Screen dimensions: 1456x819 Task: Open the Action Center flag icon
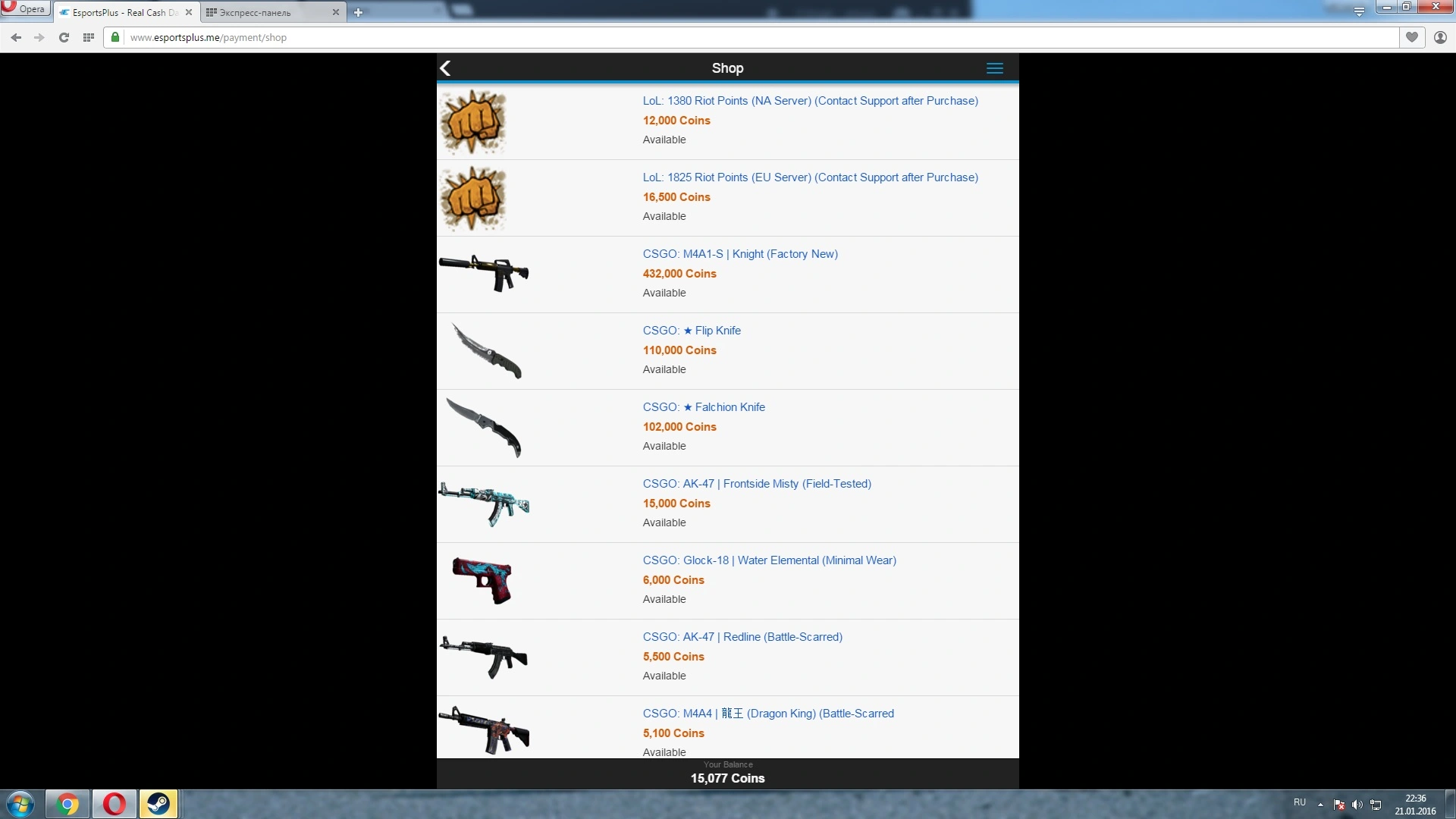tap(1339, 805)
